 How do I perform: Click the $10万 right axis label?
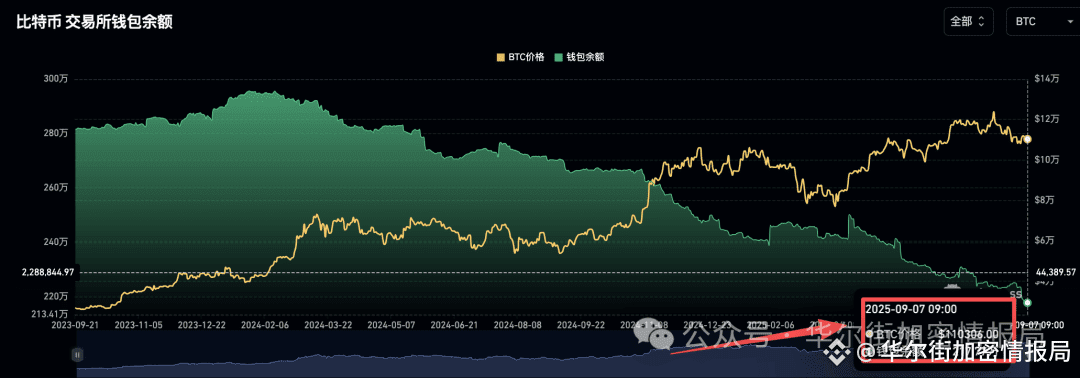1046,160
